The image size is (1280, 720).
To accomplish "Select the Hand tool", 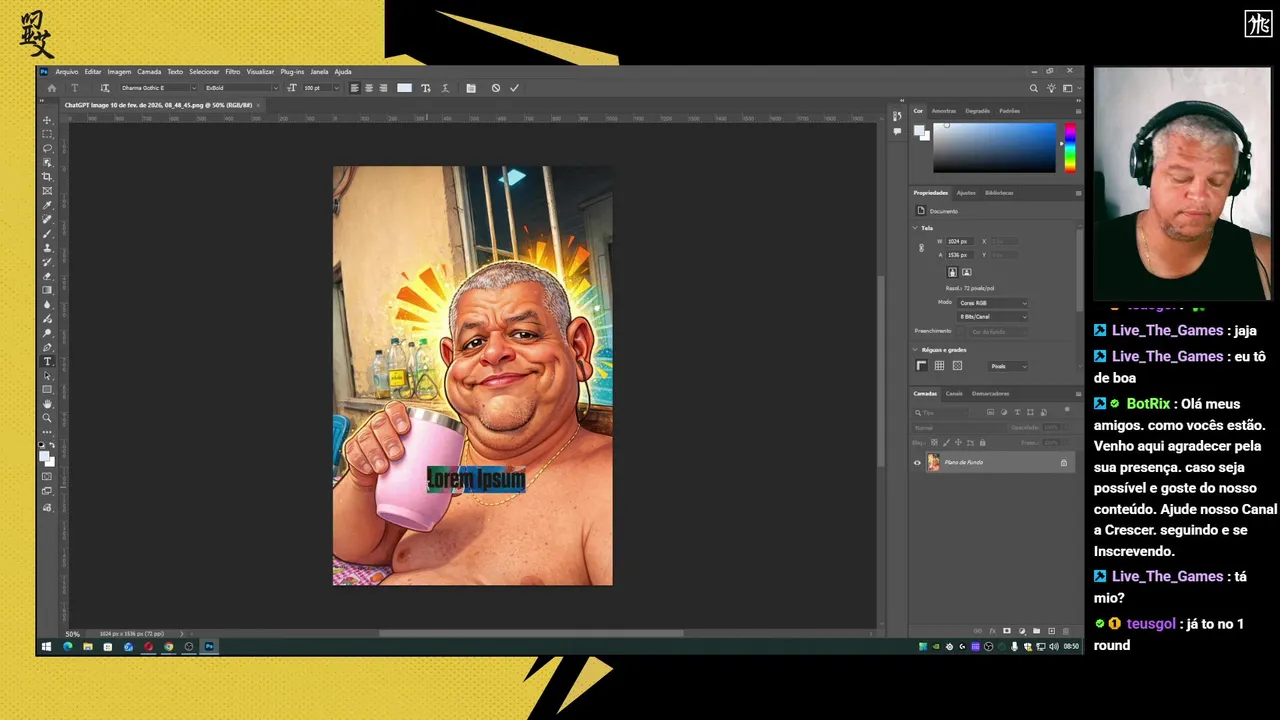I will pos(47,404).
